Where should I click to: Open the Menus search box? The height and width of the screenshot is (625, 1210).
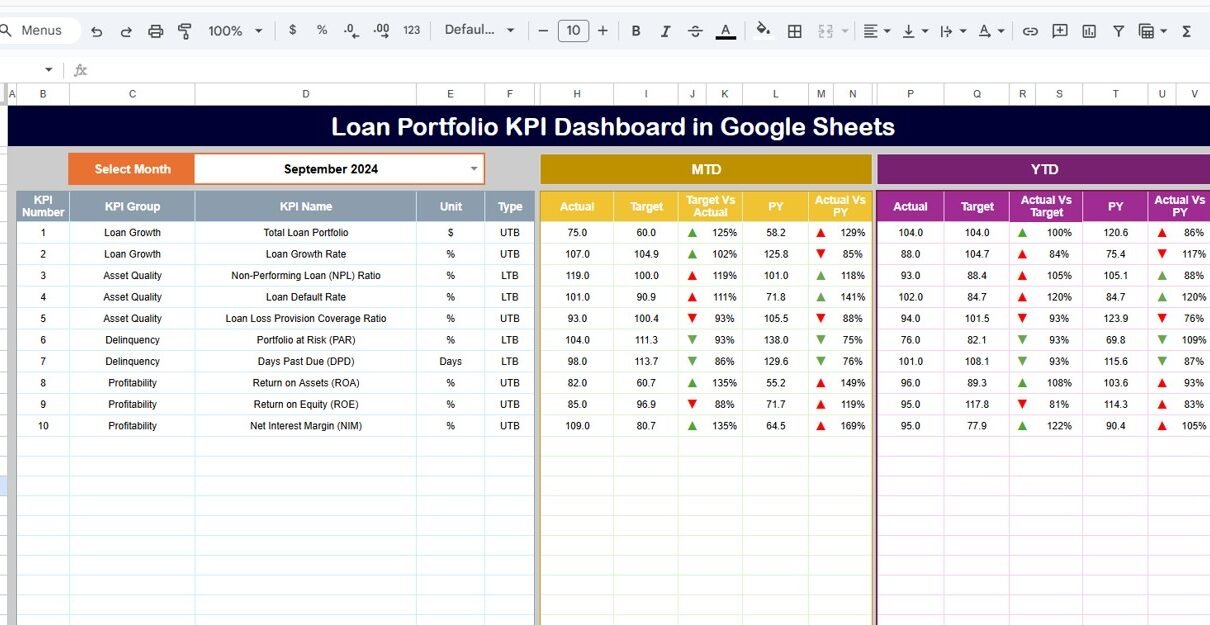[40, 30]
